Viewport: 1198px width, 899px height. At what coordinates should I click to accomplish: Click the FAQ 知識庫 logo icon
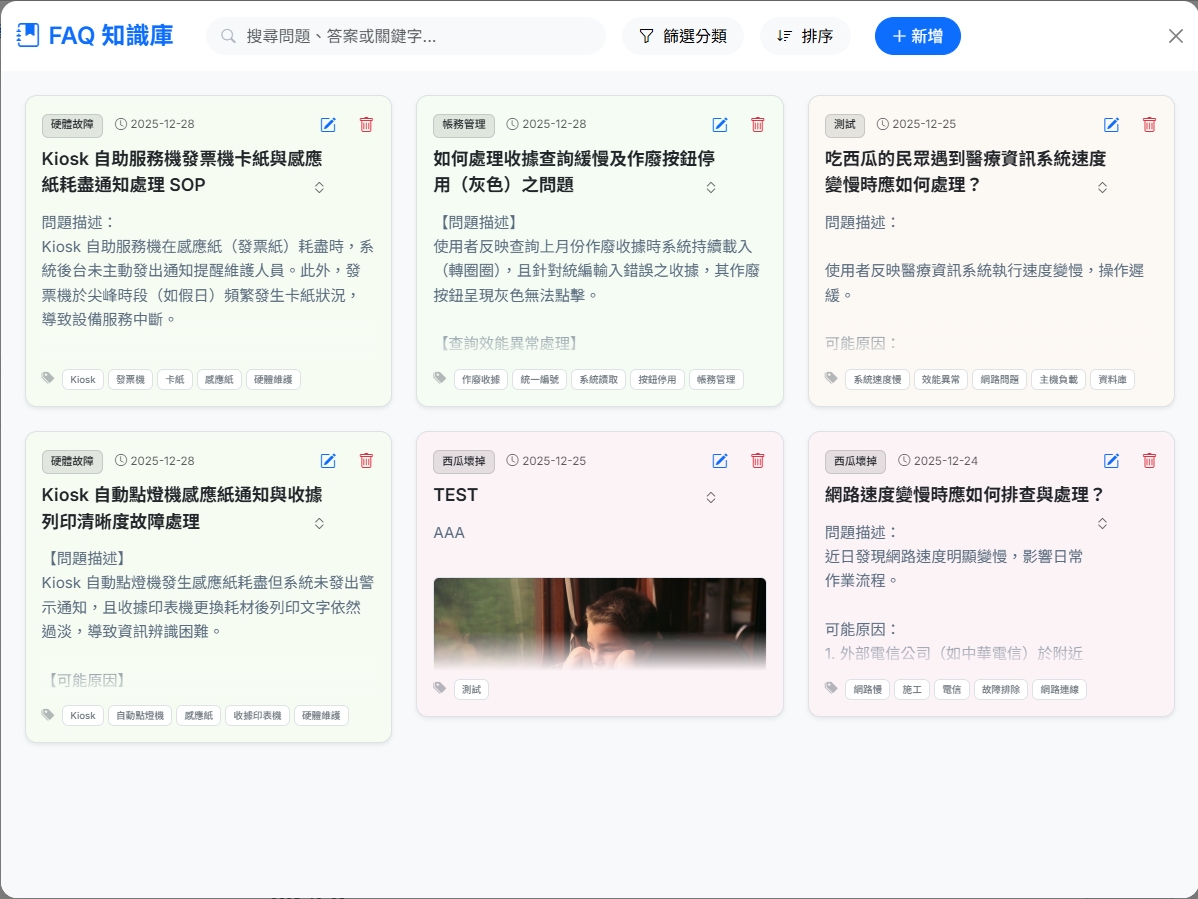[27, 35]
